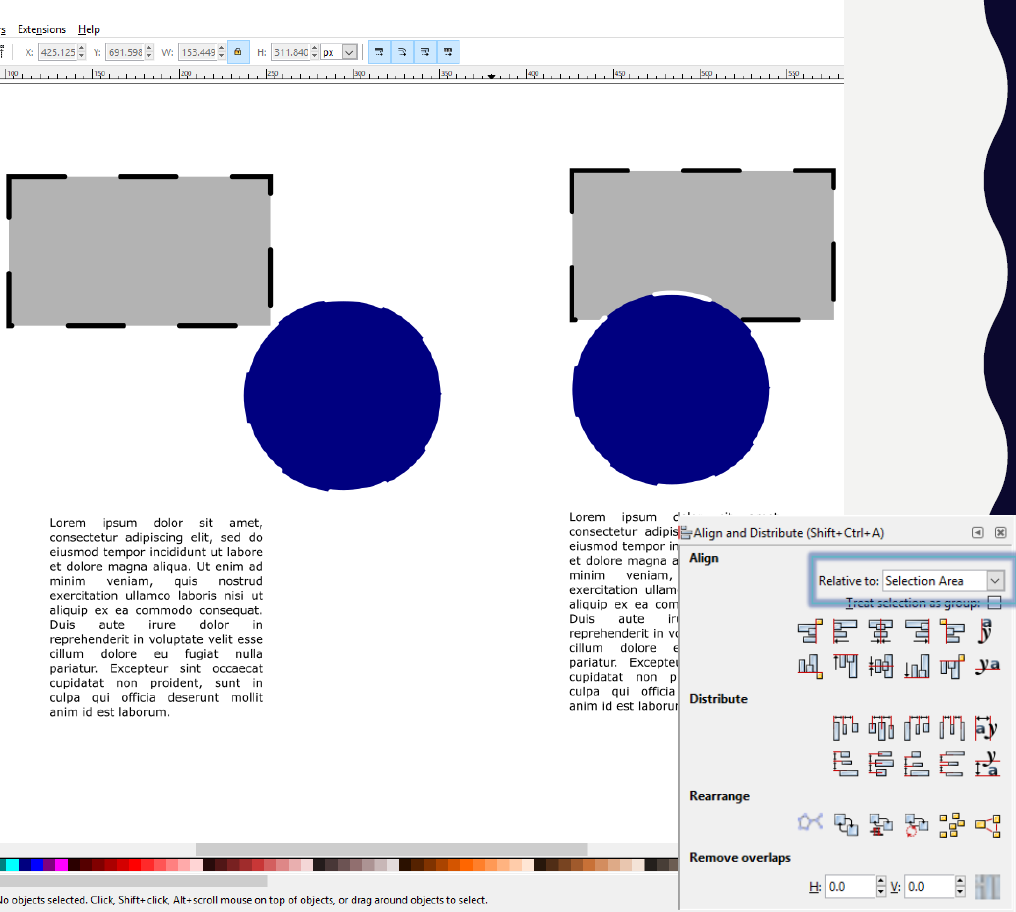1016x912 pixels.
Task: Align top edges to anchor's bottom edge
Action: pyautogui.click(x=952, y=666)
